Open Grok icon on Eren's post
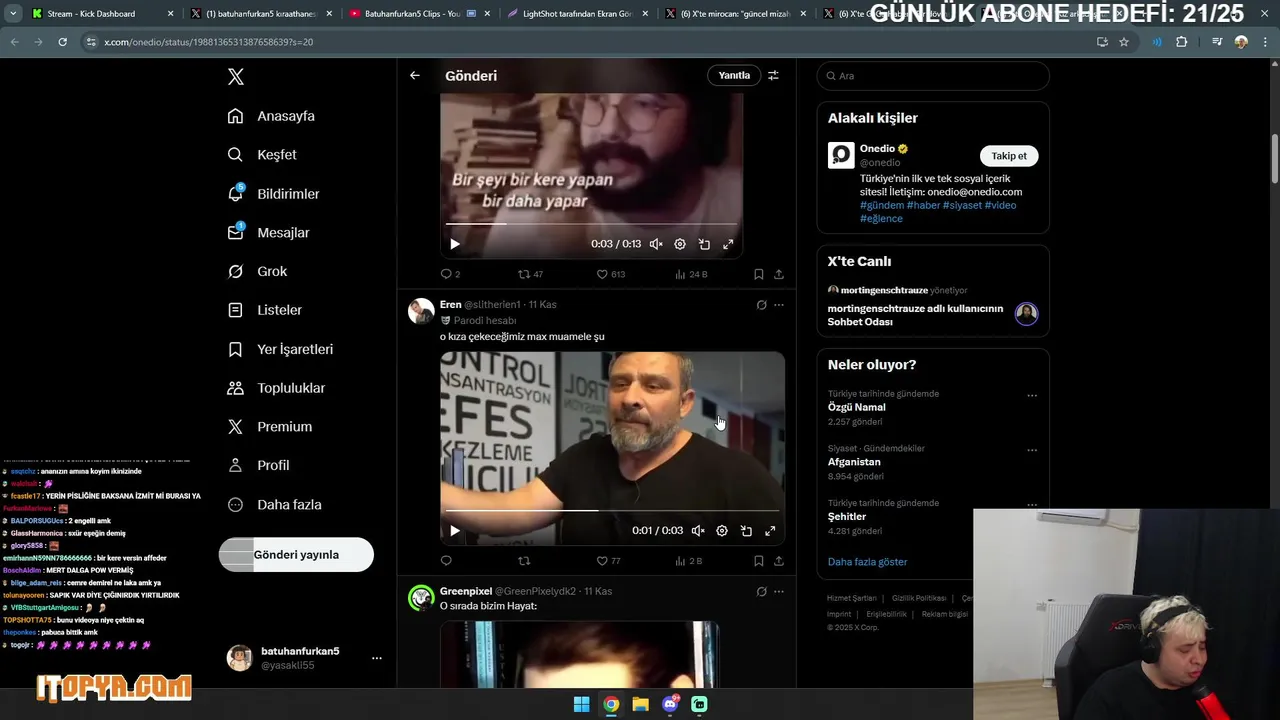Image resolution: width=1280 pixels, height=720 pixels. tap(761, 305)
